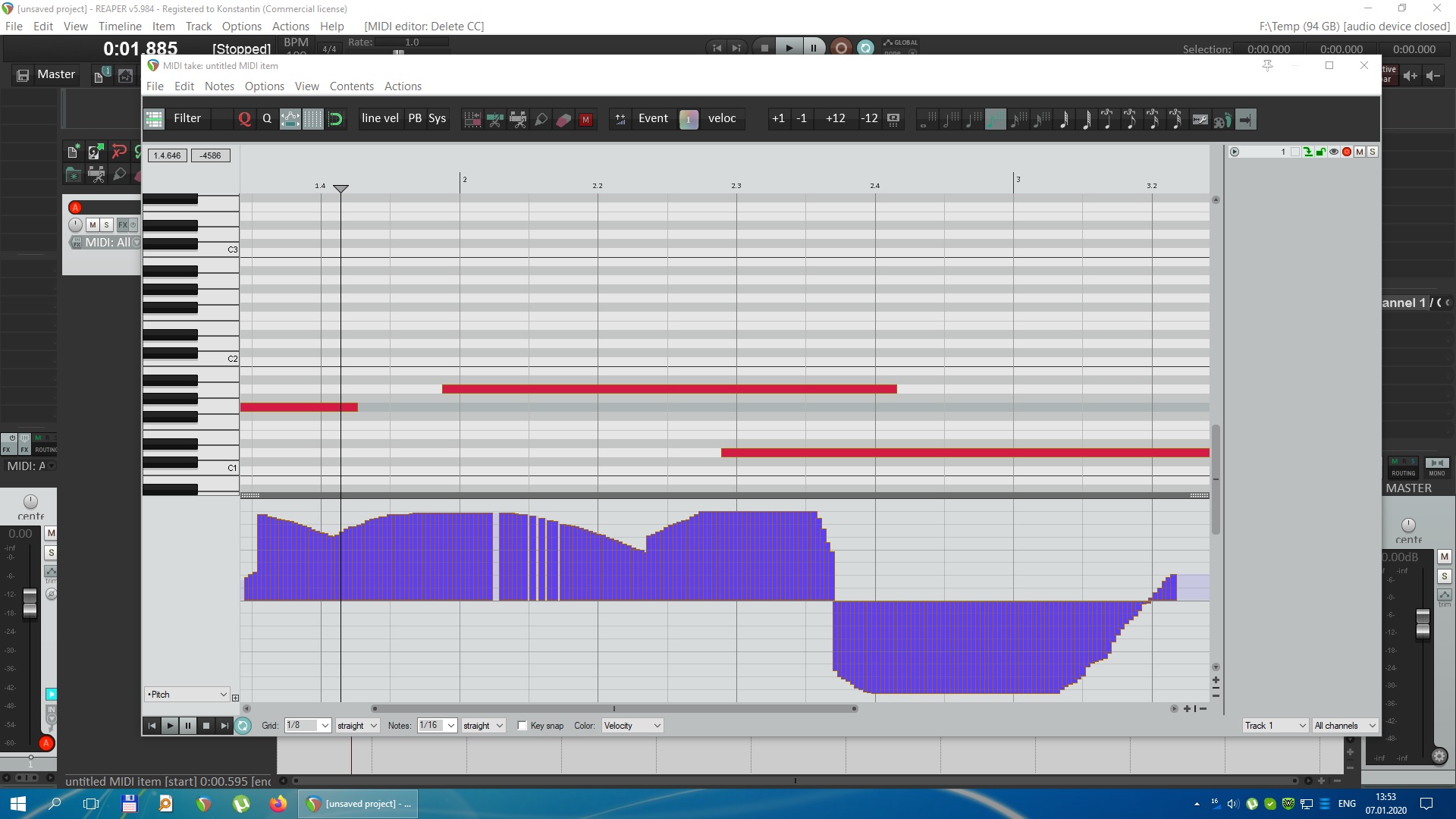The image size is (1456, 819).
Task: Click the red Quantize Q icon
Action: (244, 119)
